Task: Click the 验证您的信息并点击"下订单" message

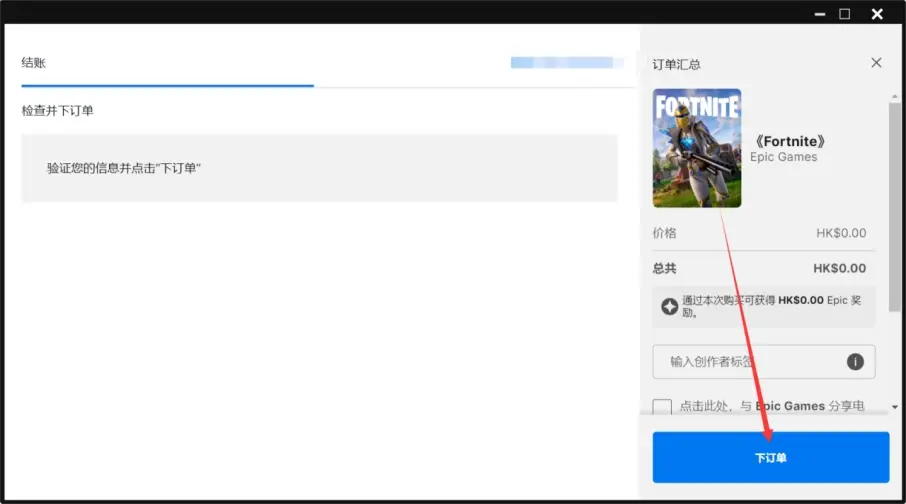Action: pos(124,168)
